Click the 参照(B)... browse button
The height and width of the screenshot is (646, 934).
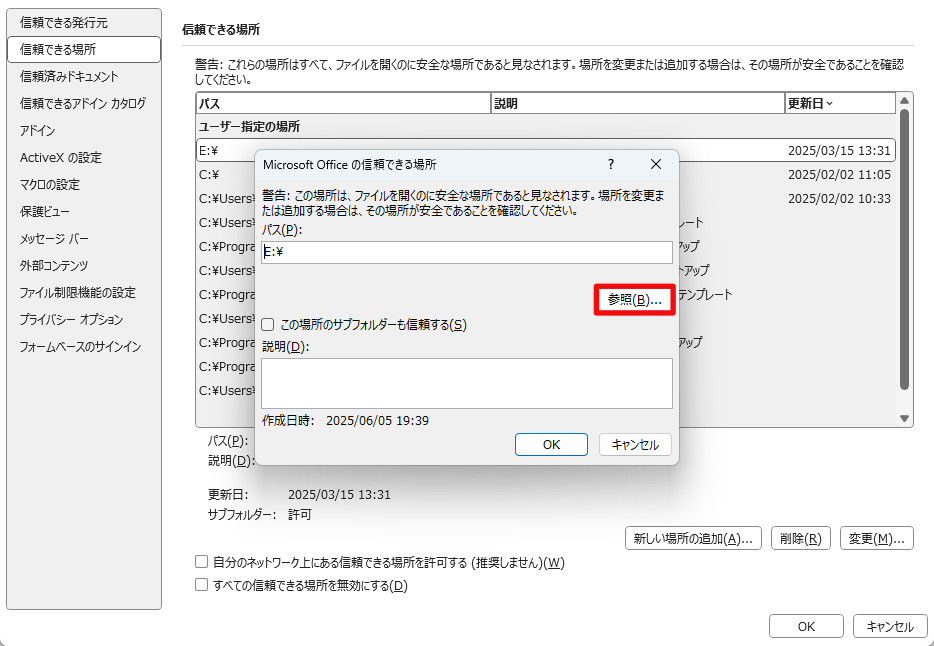pyautogui.click(x=634, y=300)
